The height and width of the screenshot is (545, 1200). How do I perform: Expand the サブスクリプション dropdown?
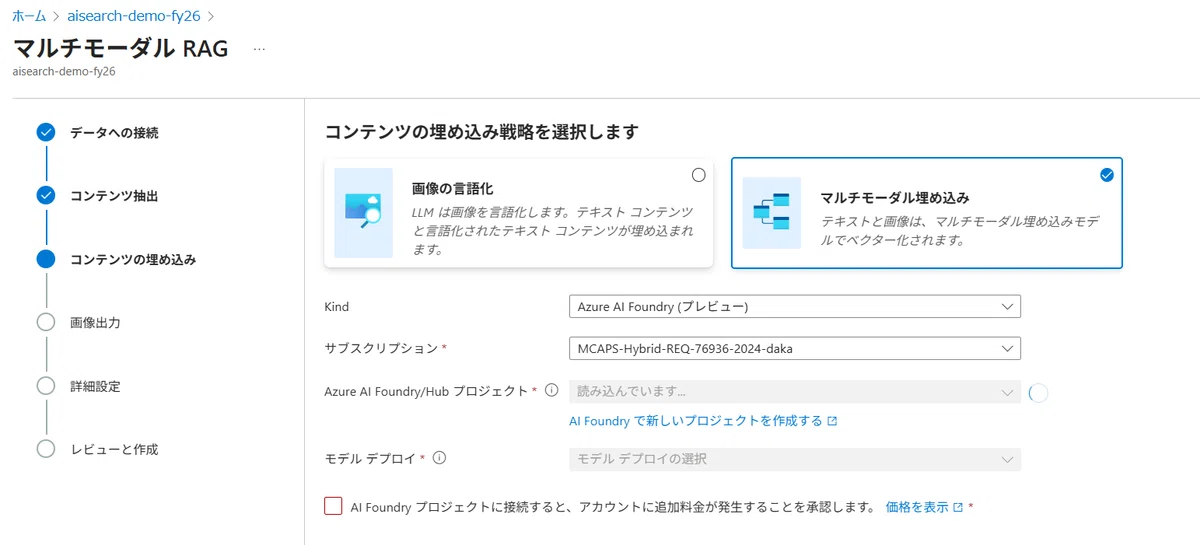coord(794,348)
